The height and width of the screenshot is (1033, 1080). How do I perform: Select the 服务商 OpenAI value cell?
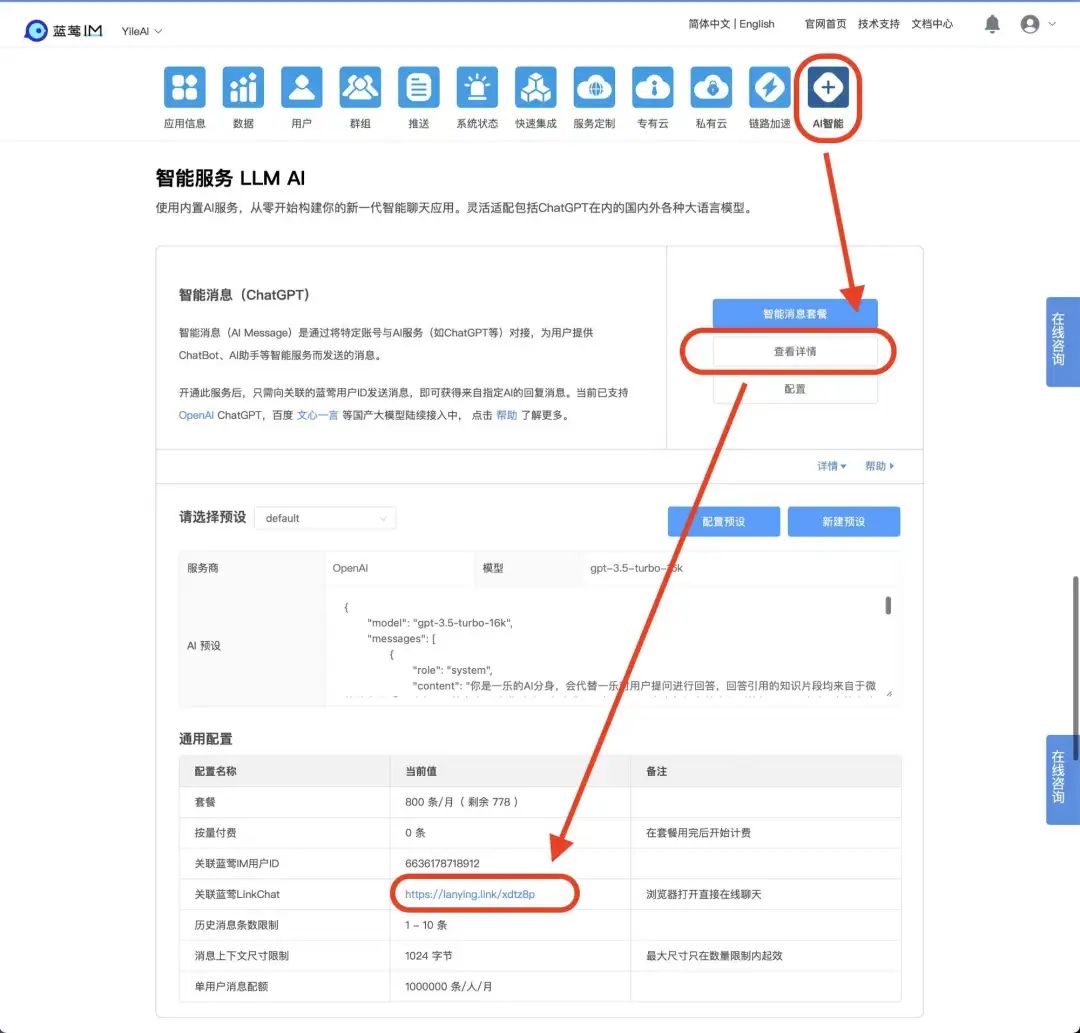[x=399, y=568]
